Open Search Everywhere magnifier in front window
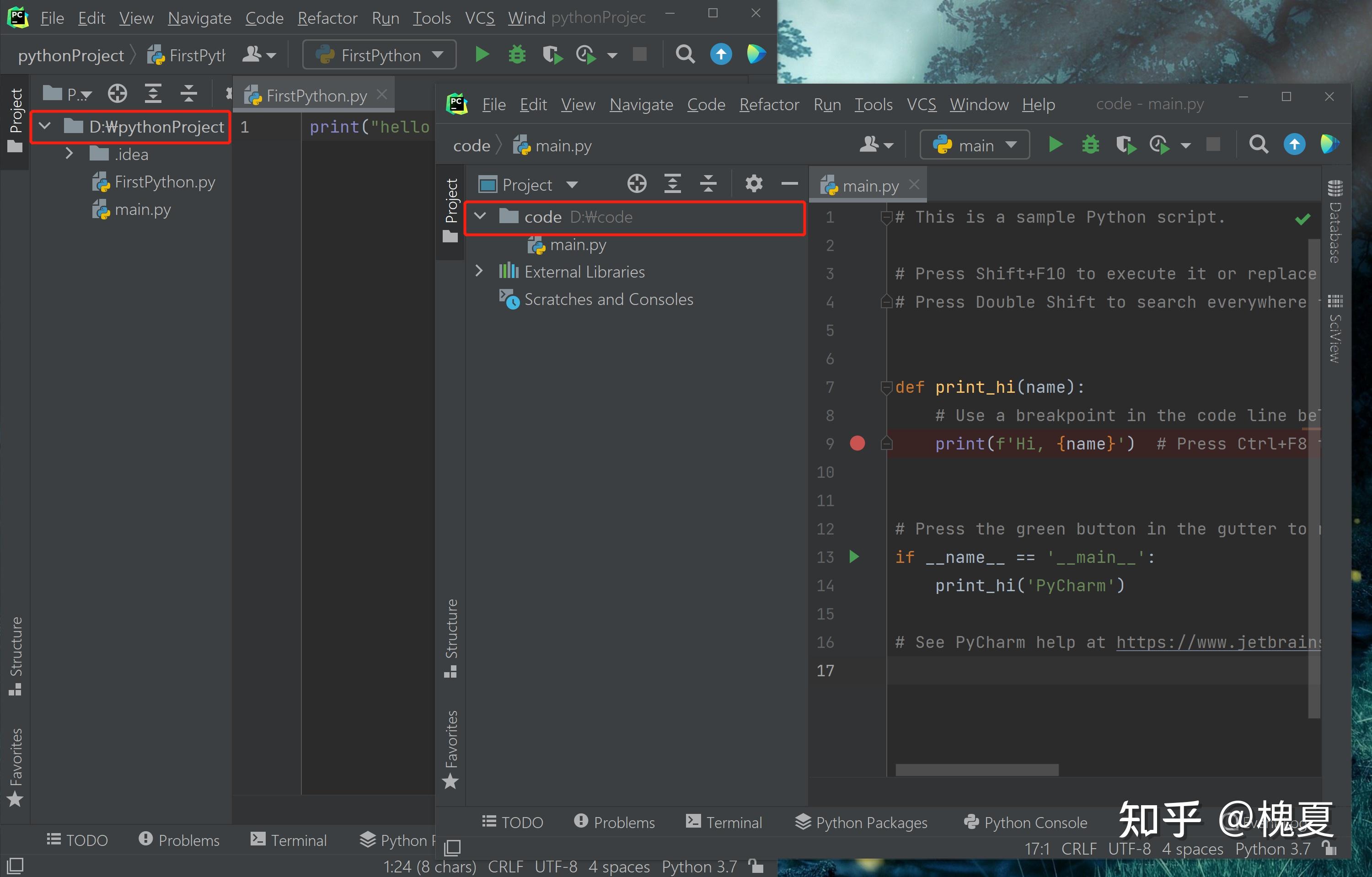 click(x=1258, y=145)
